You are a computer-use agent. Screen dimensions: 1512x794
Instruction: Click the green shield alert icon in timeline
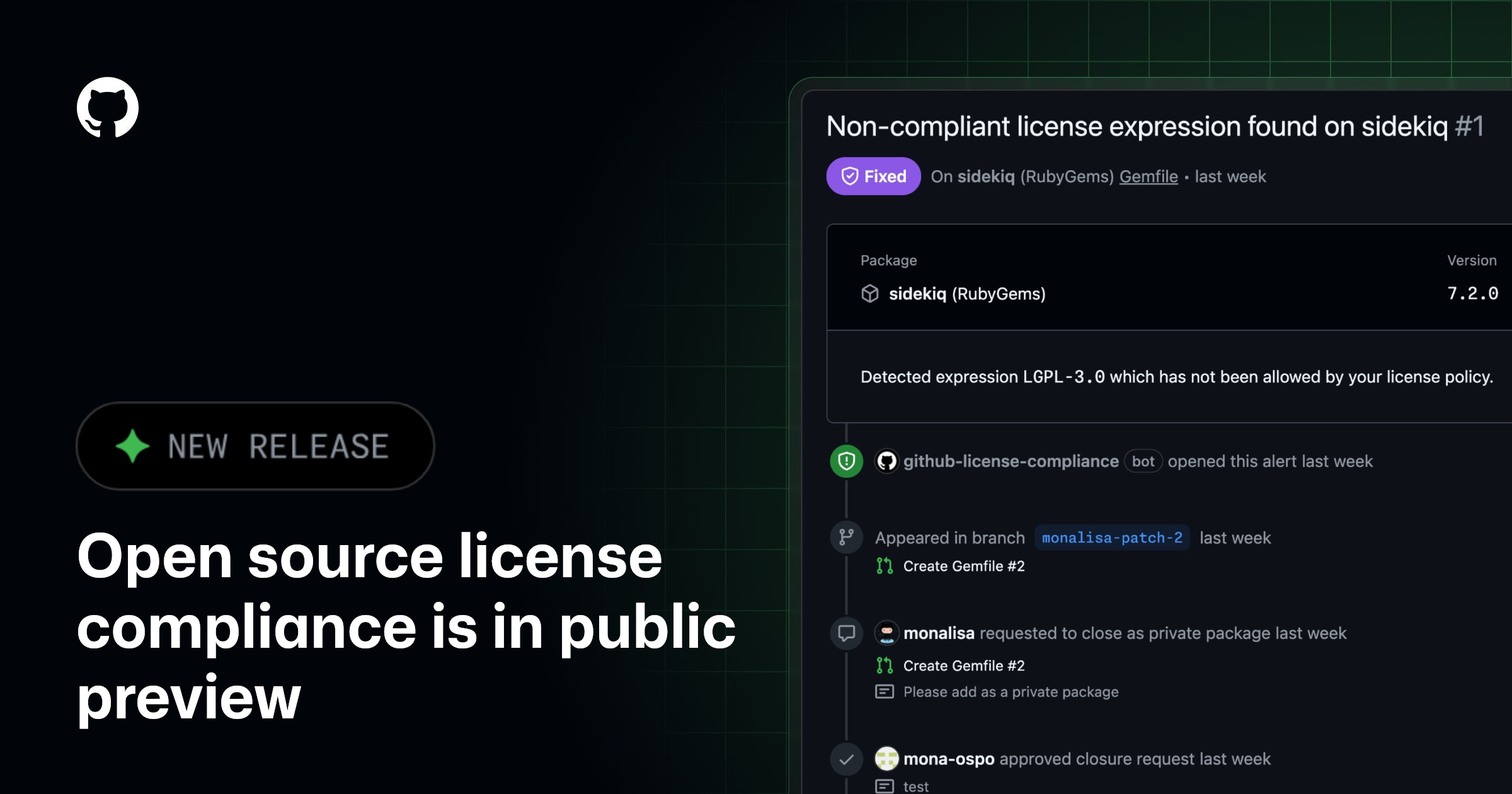pos(846,461)
